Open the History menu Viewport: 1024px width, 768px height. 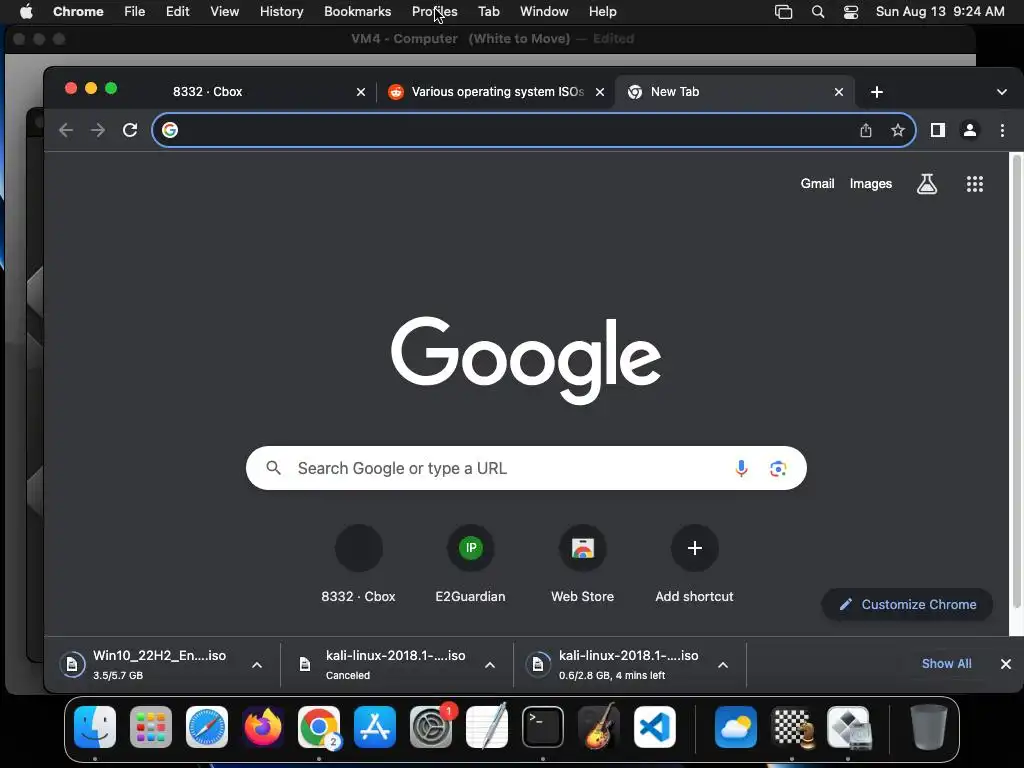281,12
